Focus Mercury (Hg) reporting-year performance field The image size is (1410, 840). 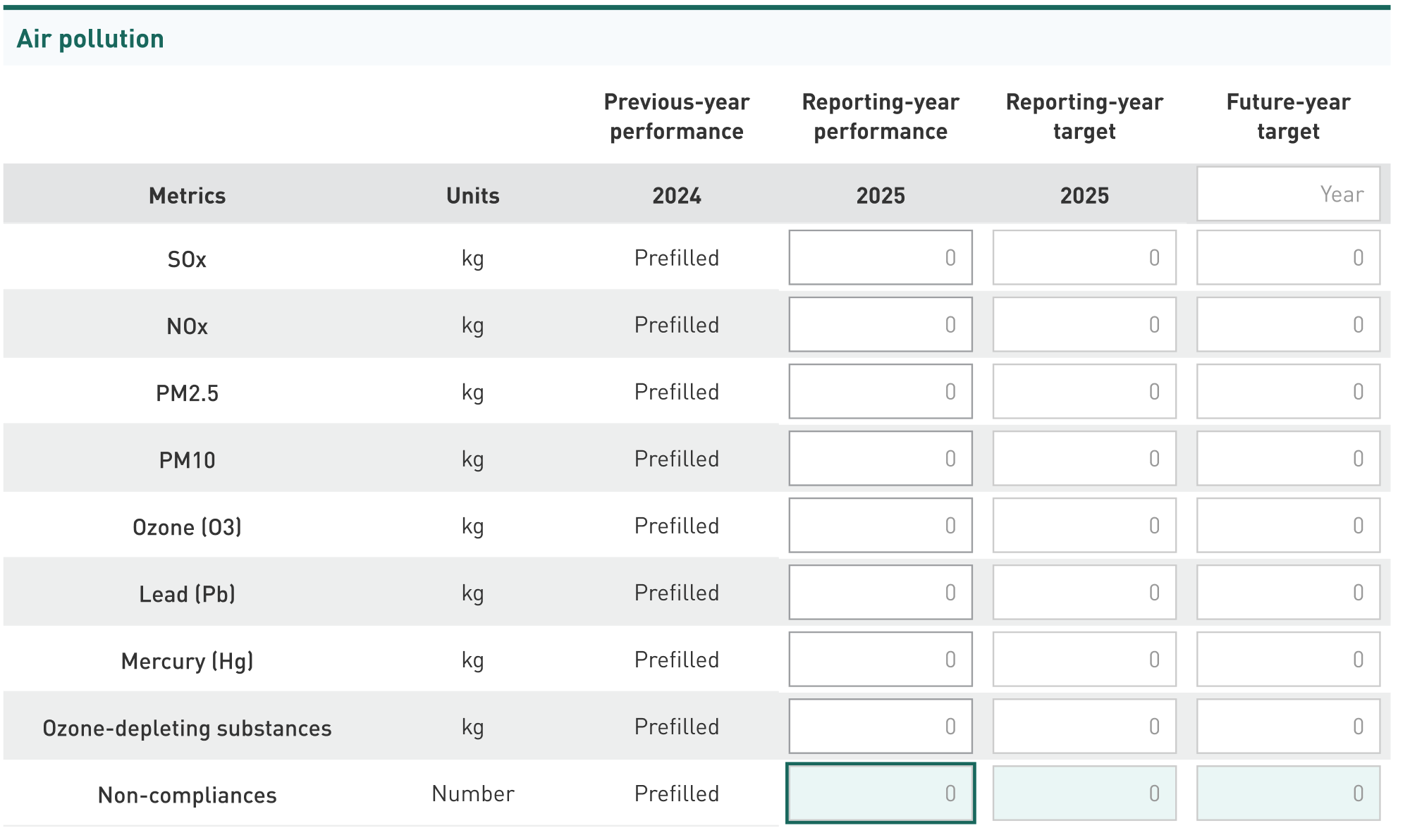880,659
